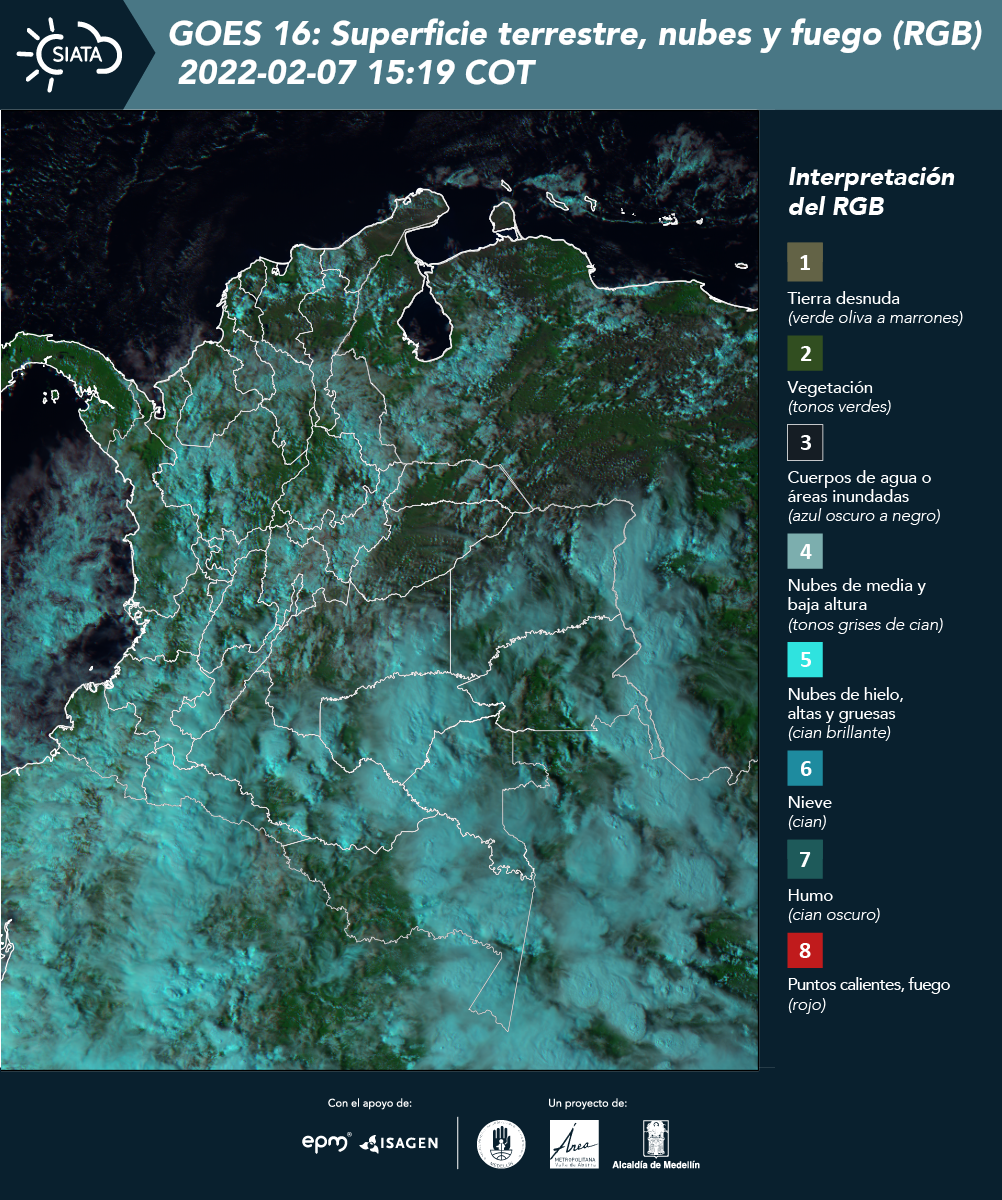Image resolution: width=1002 pixels, height=1200 pixels.
Task: Select swatch 1 for Tierra desnuda
Action: click(x=805, y=263)
